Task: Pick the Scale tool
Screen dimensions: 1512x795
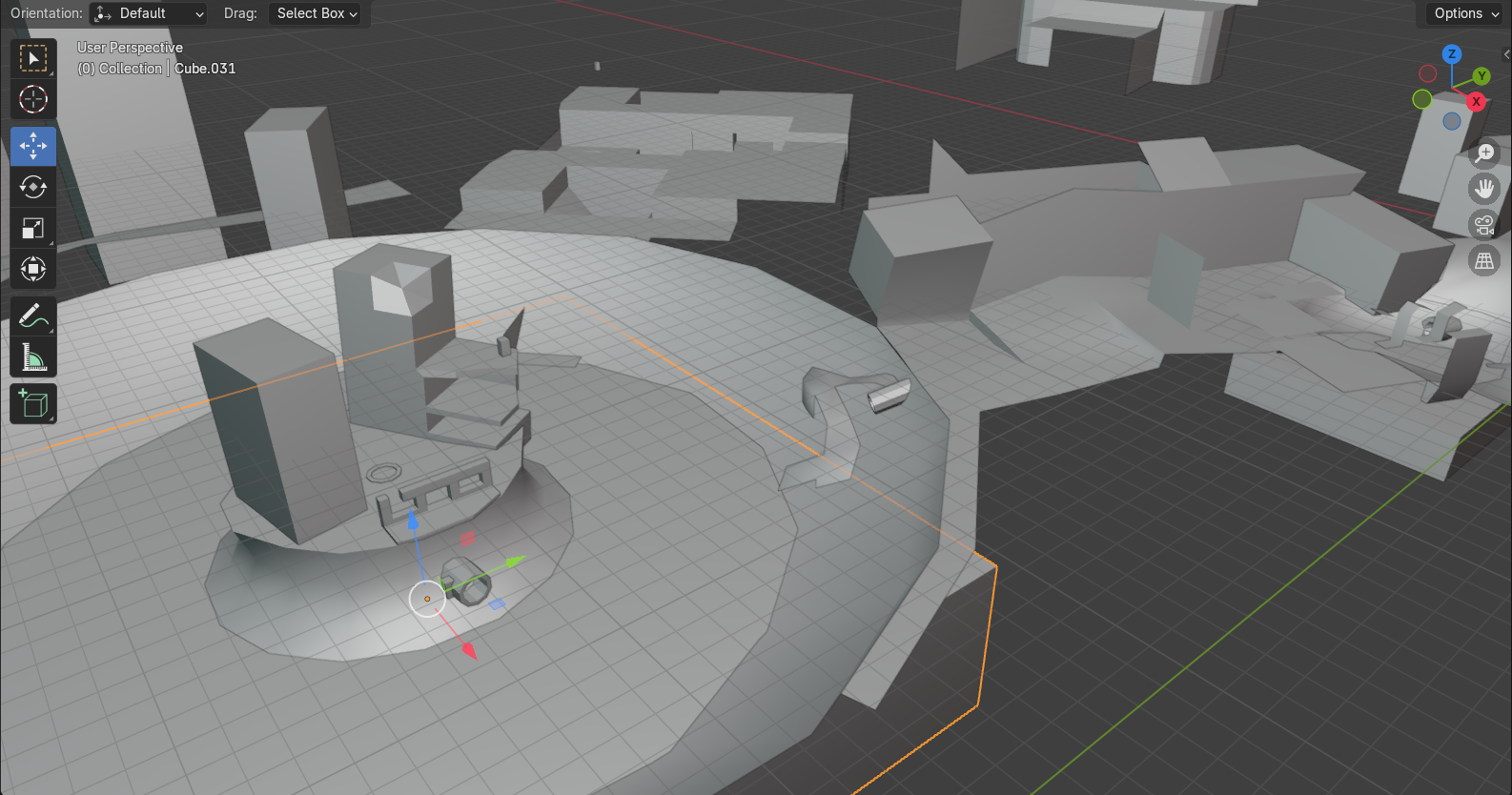Action: [x=33, y=228]
